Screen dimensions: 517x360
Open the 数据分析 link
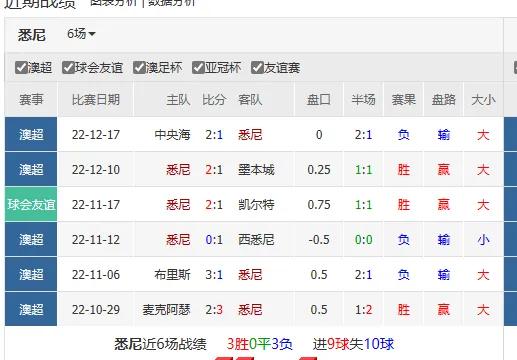pyautogui.click(x=171, y=3)
